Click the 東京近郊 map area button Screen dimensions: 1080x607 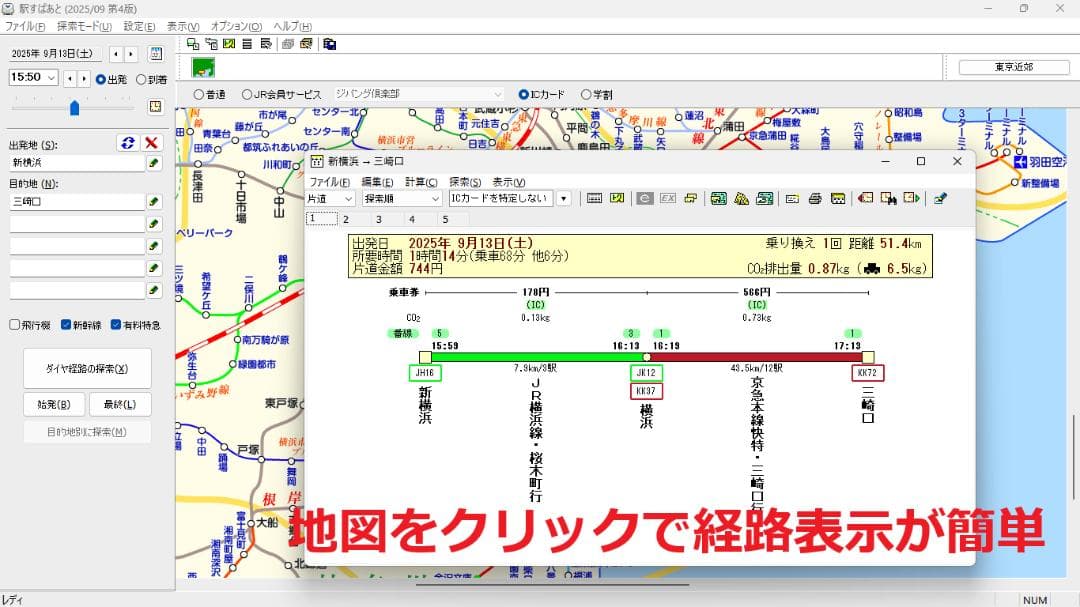1013,67
